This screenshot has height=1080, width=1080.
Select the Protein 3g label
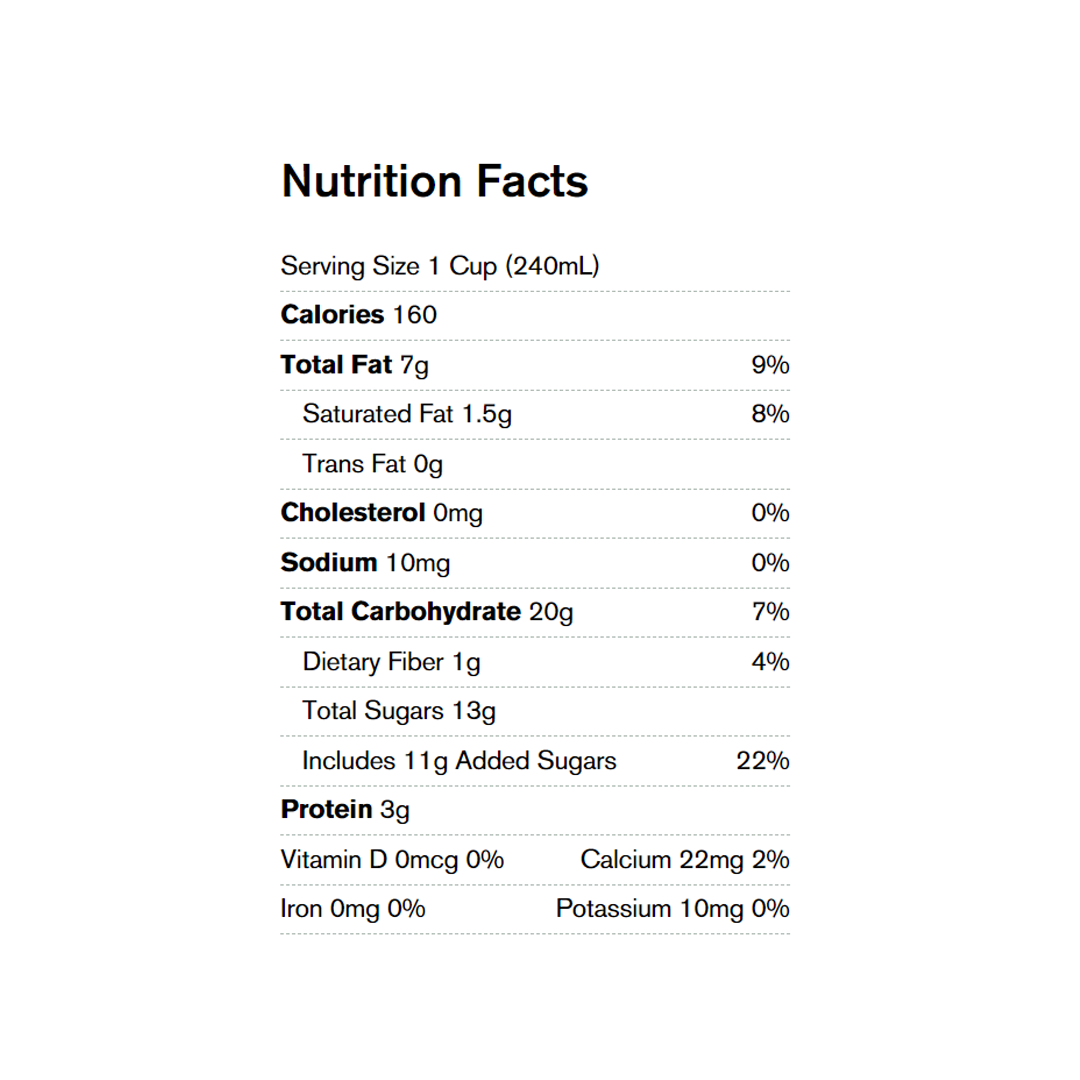[x=345, y=810]
